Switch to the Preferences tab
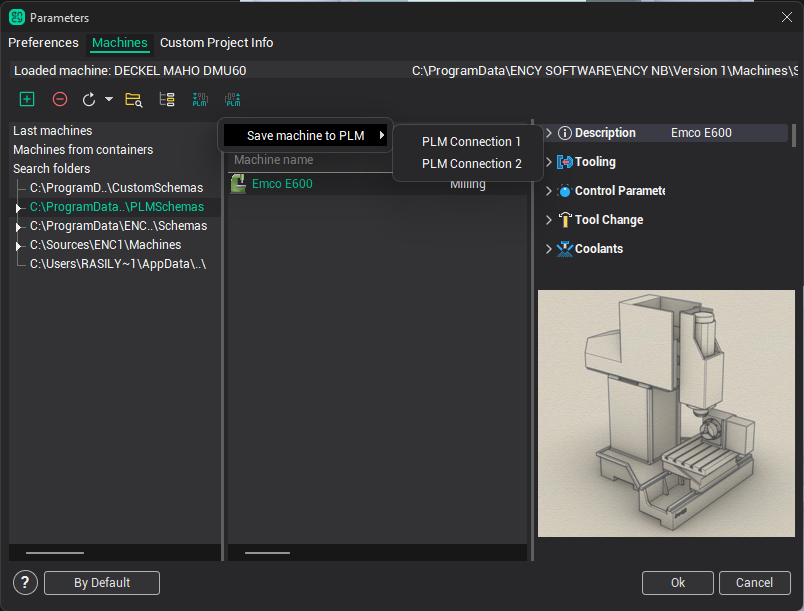 (x=43, y=43)
